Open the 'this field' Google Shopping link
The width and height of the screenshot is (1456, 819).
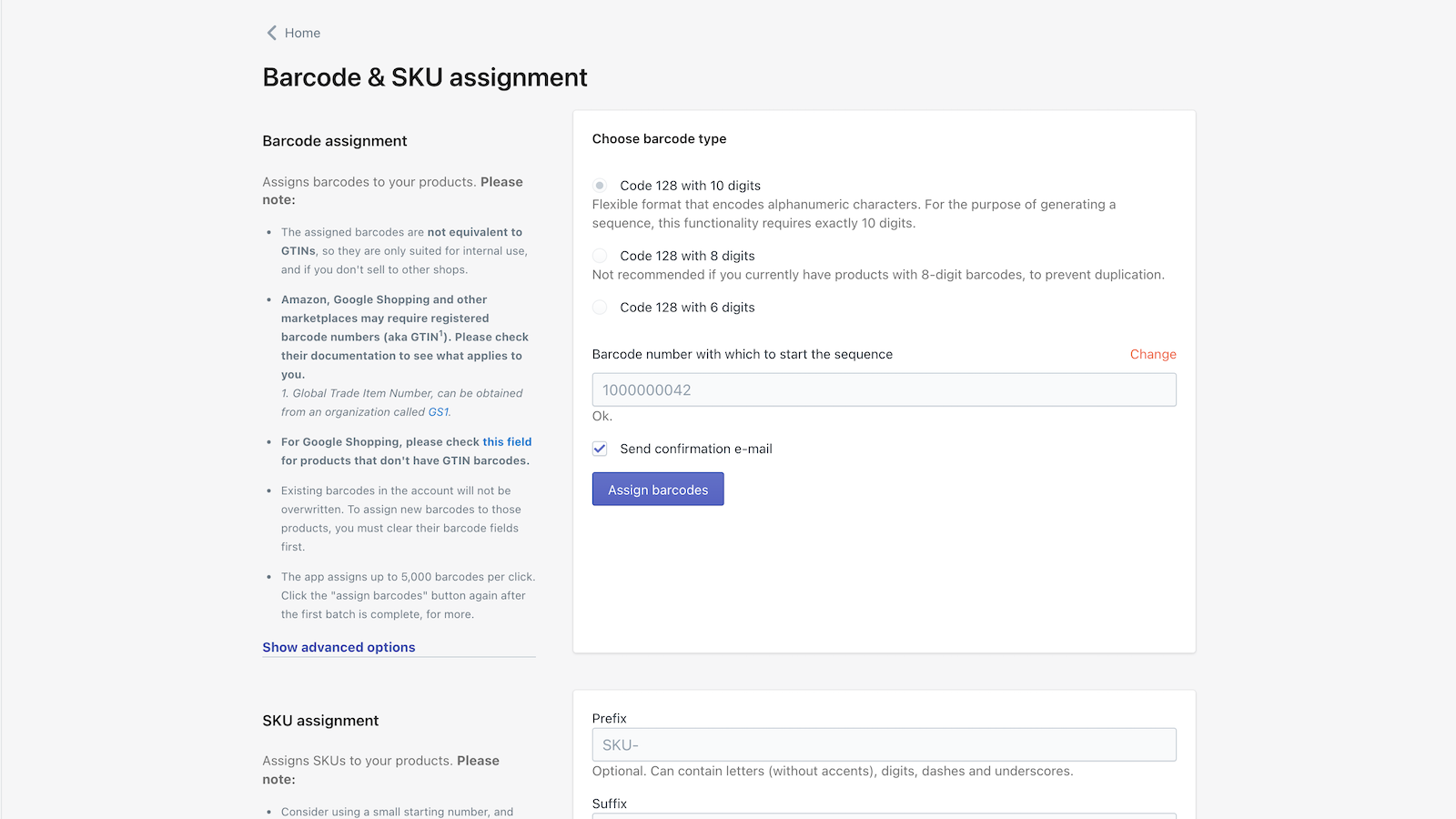(506, 441)
